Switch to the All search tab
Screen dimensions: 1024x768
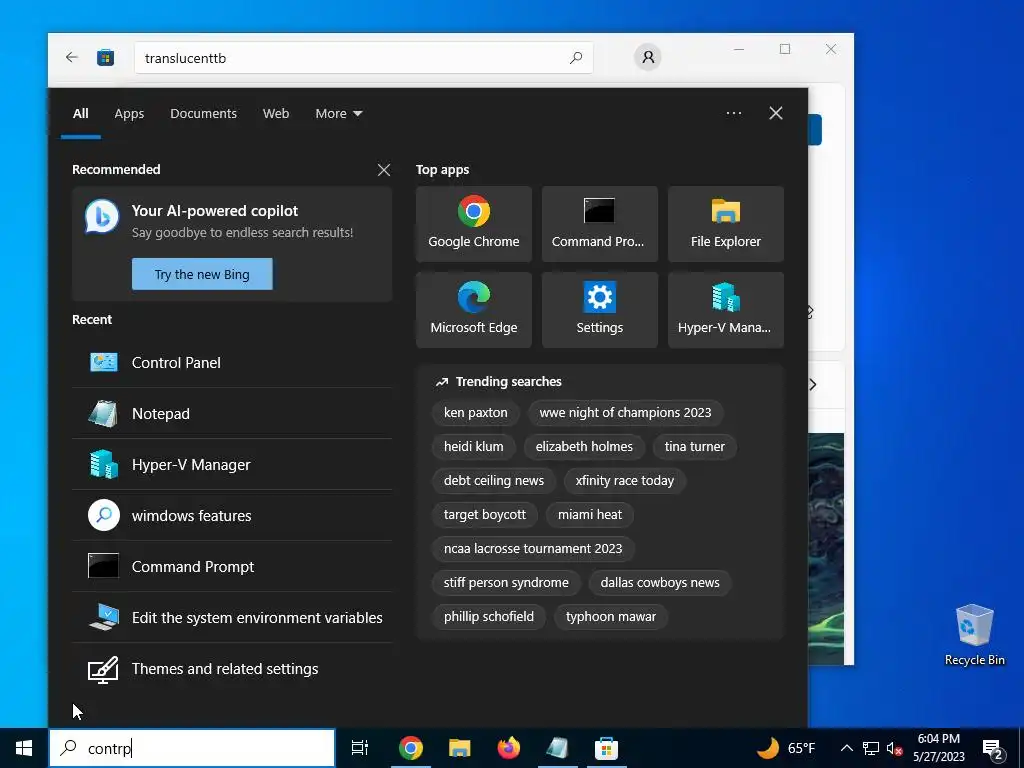click(80, 114)
